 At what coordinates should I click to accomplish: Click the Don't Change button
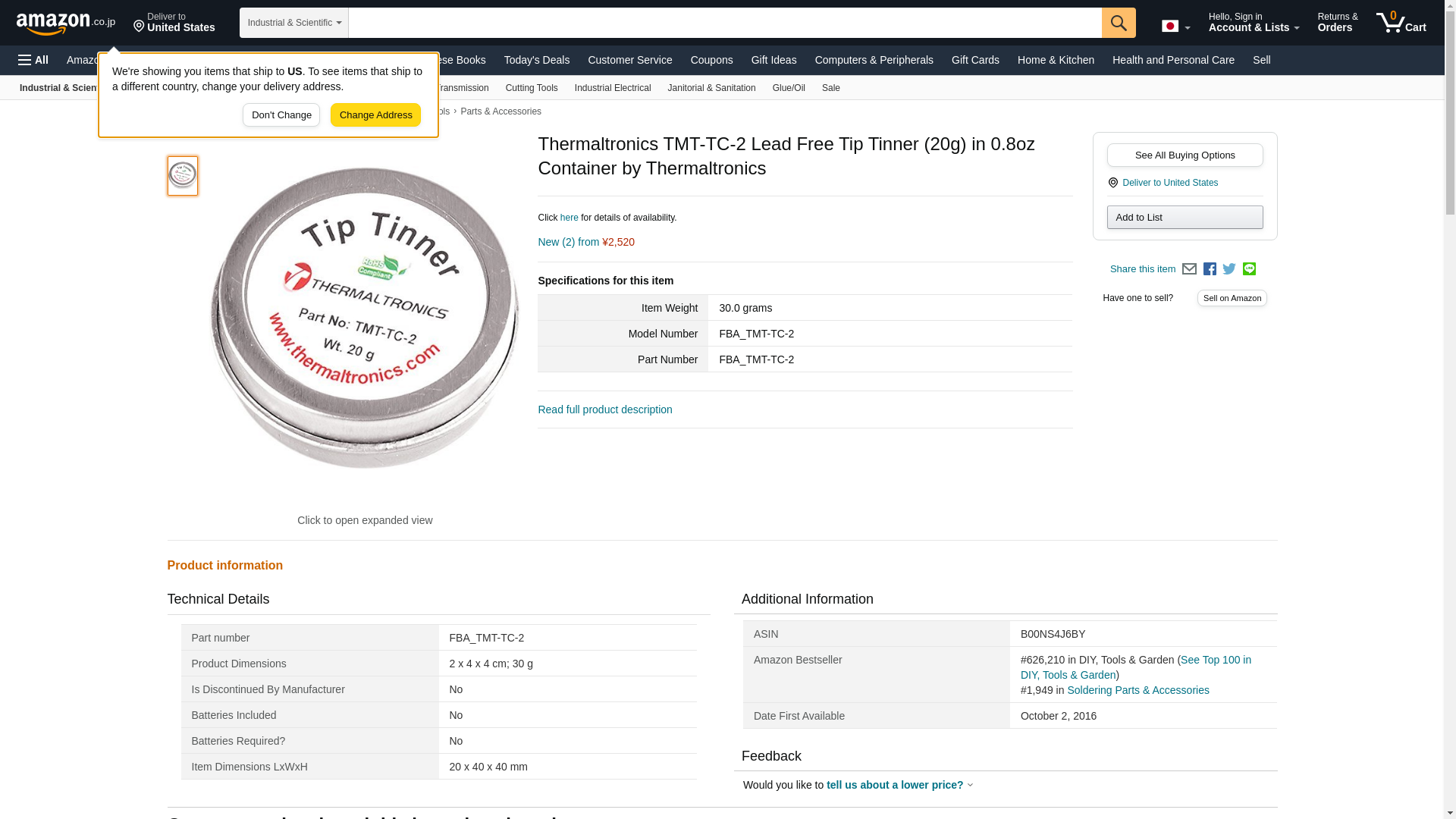pyautogui.click(x=281, y=115)
